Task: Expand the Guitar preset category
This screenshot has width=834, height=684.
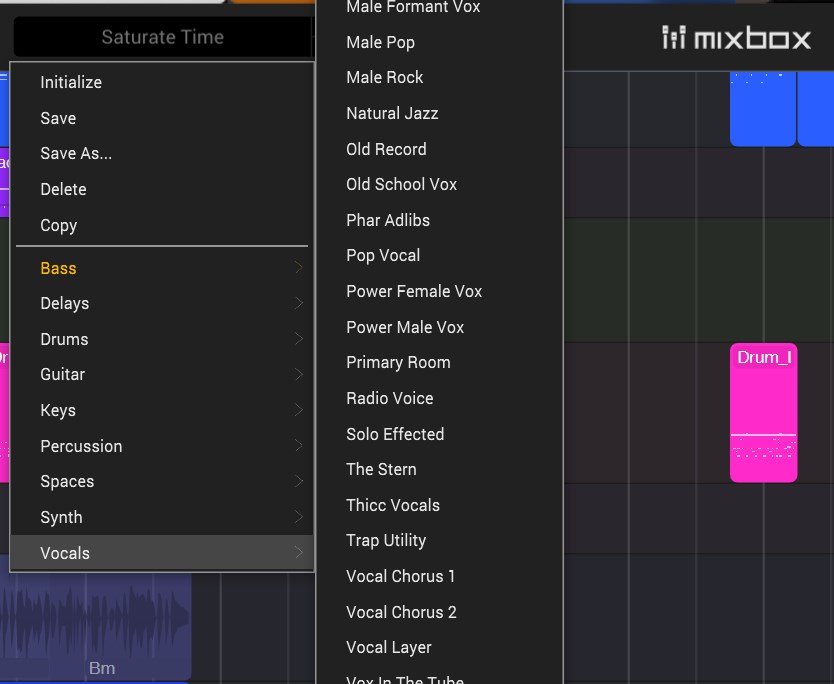Action: point(62,374)
